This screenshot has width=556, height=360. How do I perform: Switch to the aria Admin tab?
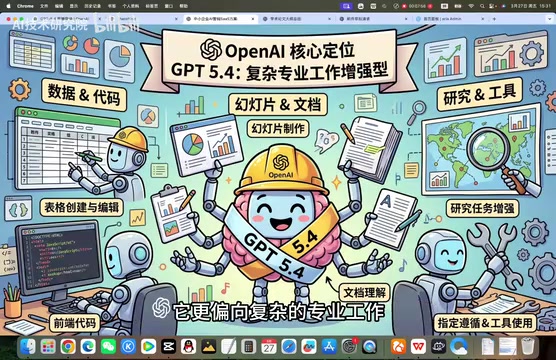coord(449,19)
